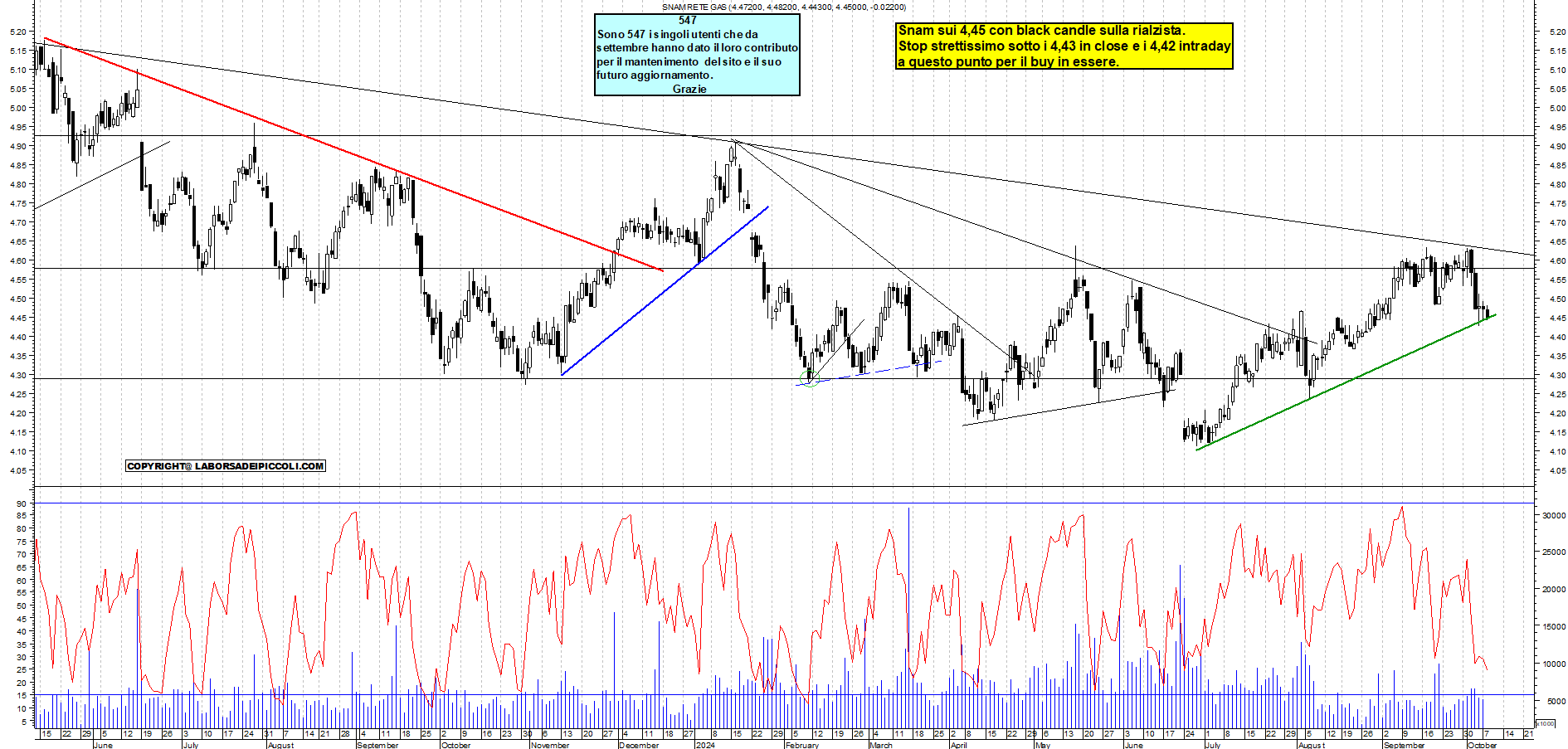The image size is (1568, 749).
Task: Select the red descending trendline
Action: click(353, 154)
